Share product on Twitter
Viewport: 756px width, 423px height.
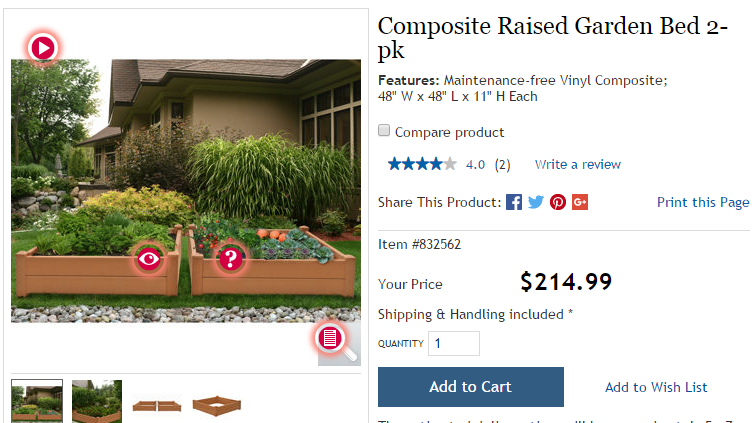point(536,202)
